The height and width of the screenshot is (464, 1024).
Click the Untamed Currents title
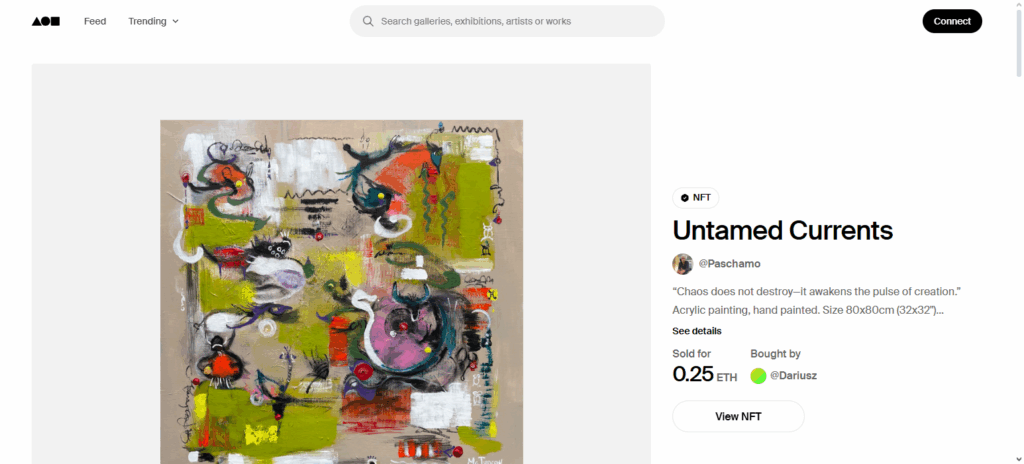tap(782, 230)
